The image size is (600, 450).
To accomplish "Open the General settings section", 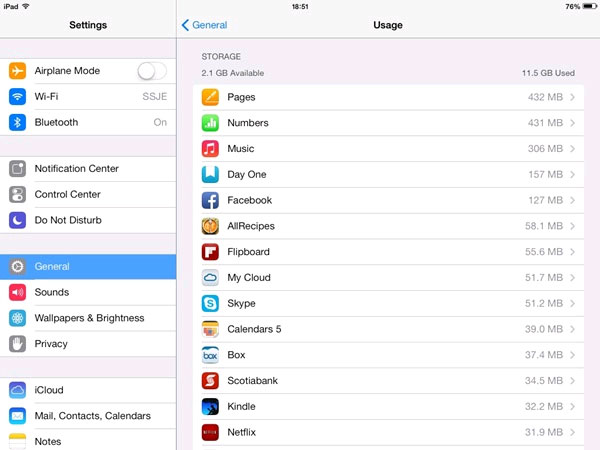I will pos(88,267).
